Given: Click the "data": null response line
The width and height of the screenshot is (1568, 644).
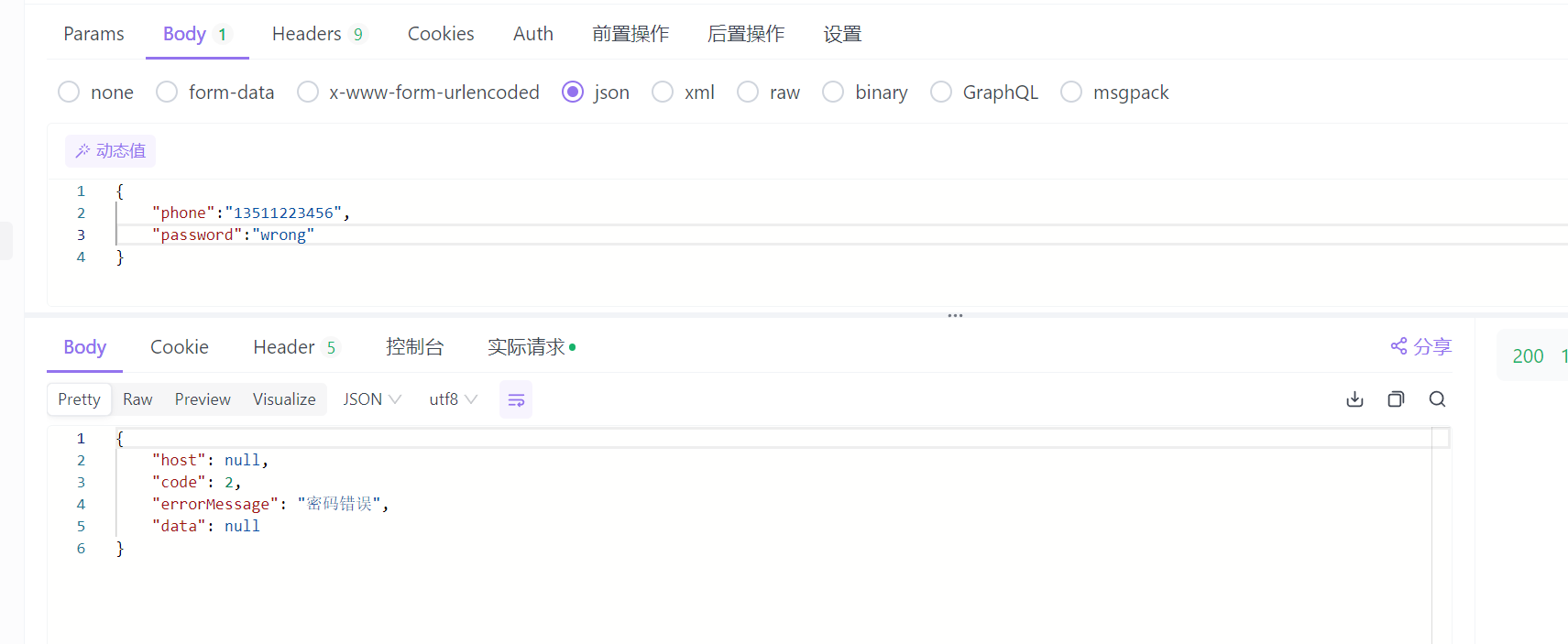Looking at the screenshot, I should coord(206,526).
